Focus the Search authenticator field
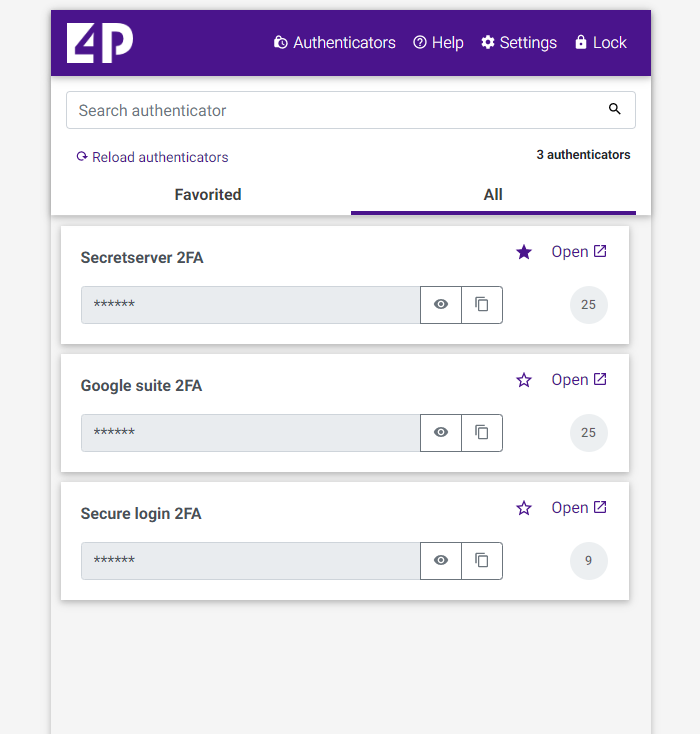 point(335,110)
